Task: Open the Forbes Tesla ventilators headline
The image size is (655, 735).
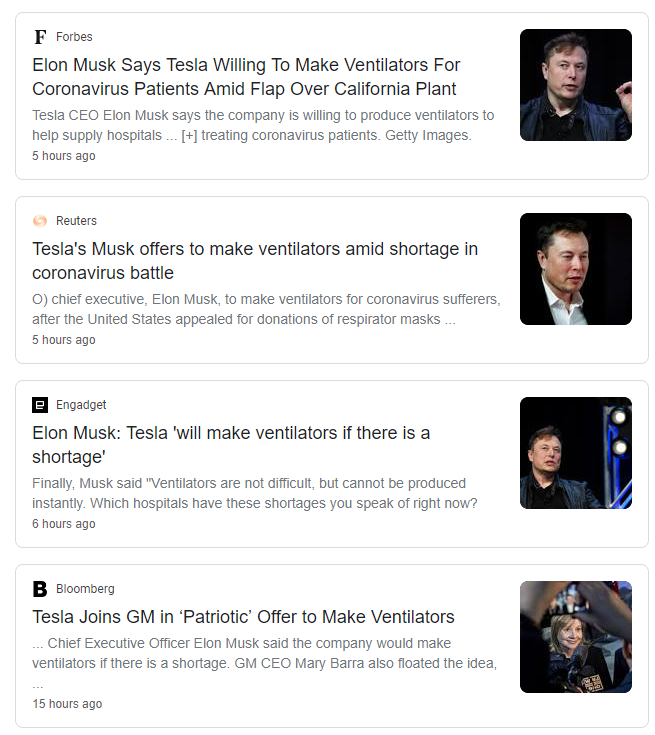Action: pyautogui.click(x=246, y=77)
